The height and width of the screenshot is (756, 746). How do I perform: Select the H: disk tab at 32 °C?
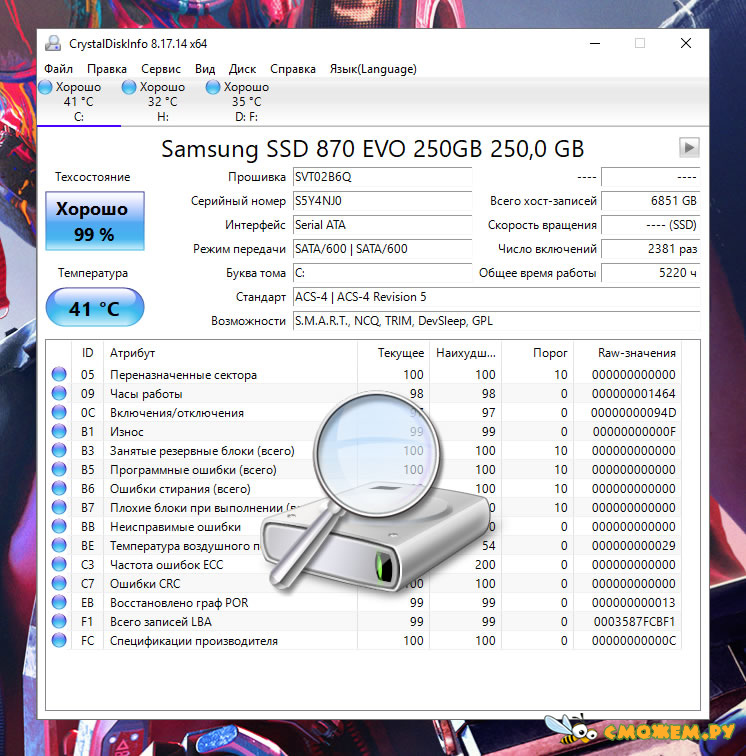pos(163,102)
